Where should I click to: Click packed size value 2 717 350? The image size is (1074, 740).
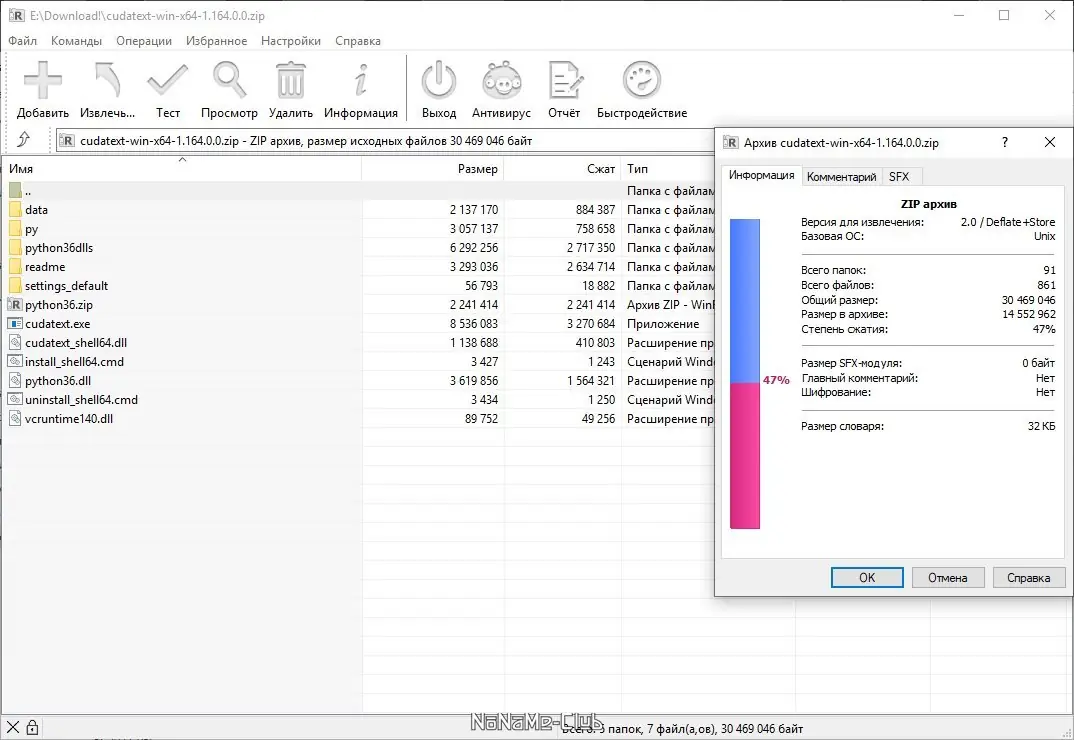(590, 247)
